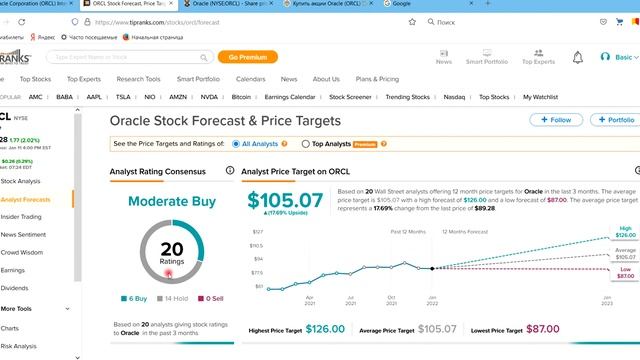Click the help icon next to All Analysts

tap(284, 144)
